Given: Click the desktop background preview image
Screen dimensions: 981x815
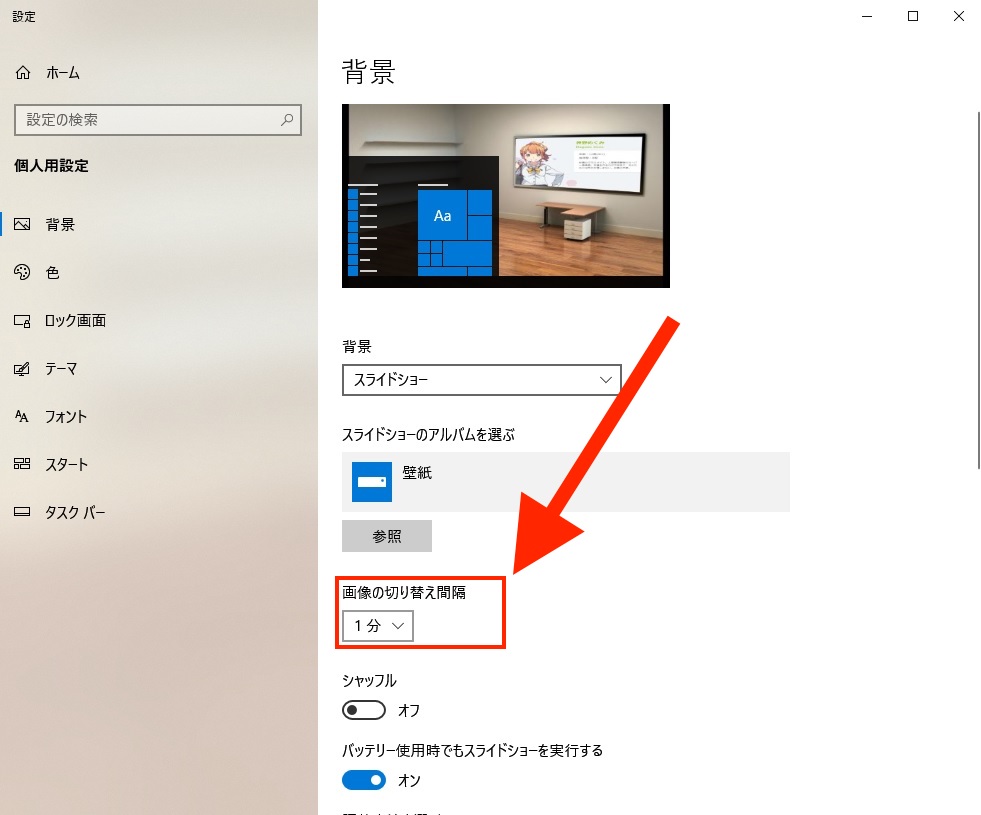Looking at the screenshot, I should 505,195.
